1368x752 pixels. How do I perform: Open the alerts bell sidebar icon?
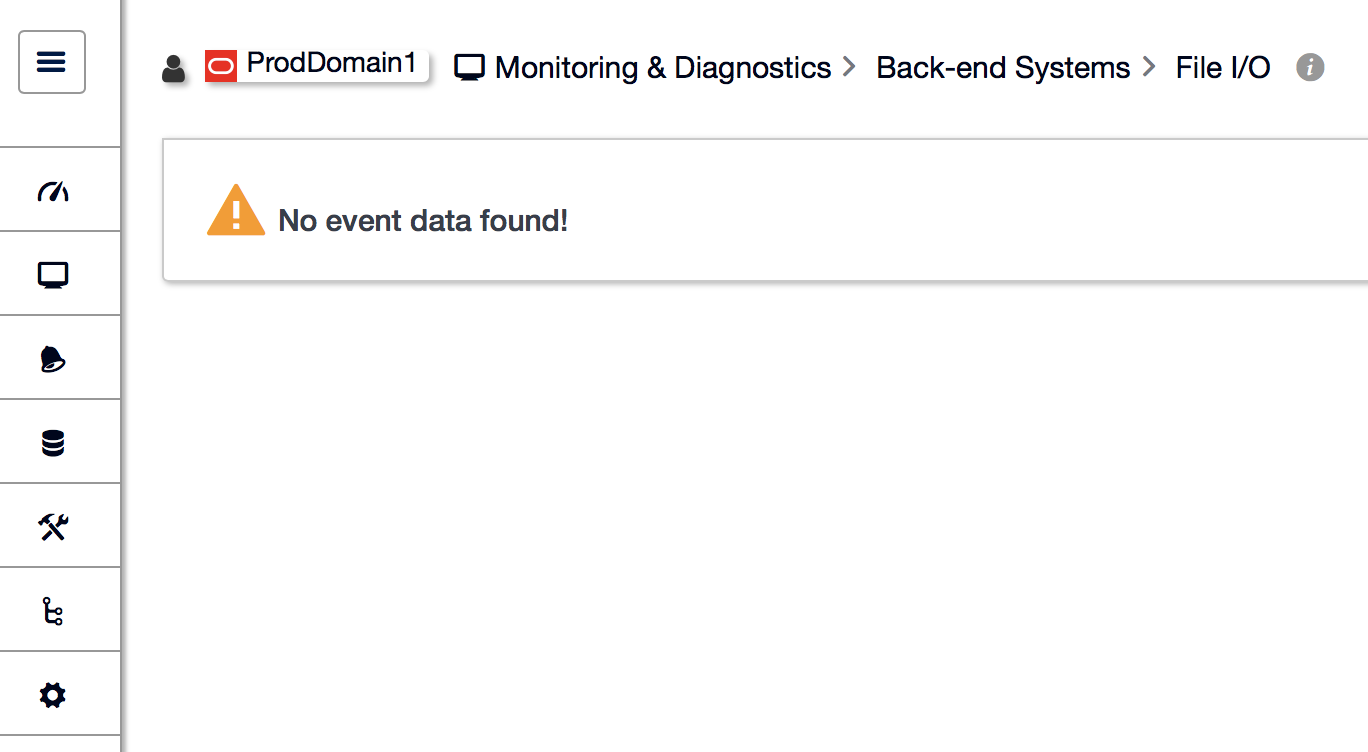(x=52, y=359)
